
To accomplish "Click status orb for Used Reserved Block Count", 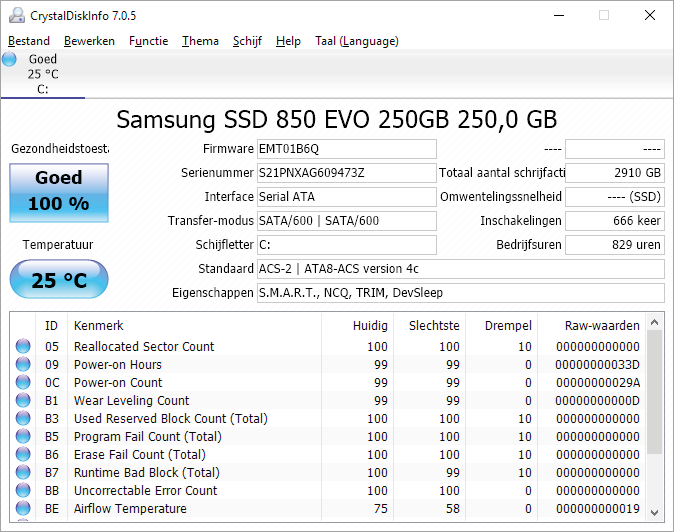I will point(23,418).
